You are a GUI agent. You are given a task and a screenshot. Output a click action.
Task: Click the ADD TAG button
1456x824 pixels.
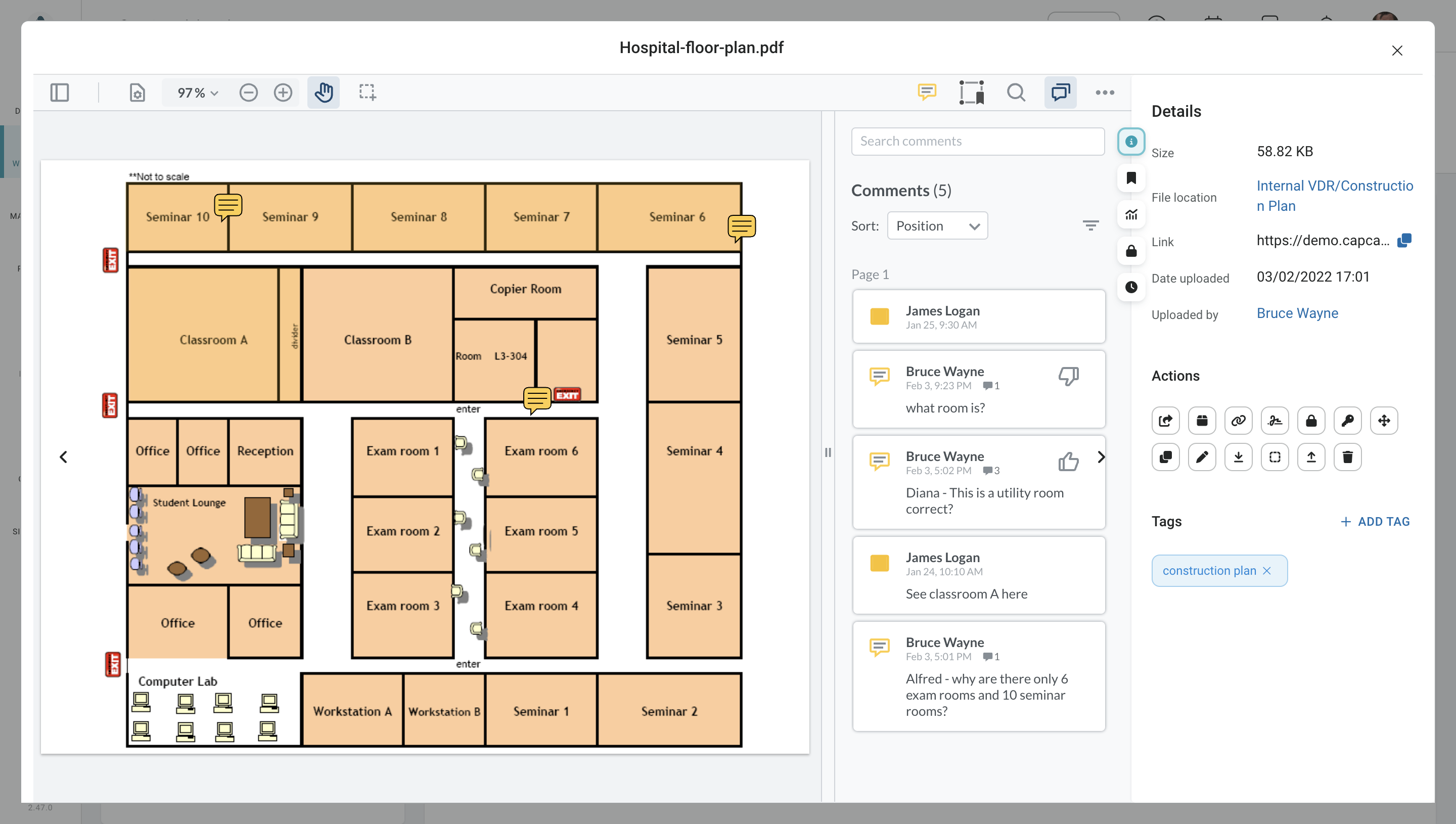(x=1375, y=521)
